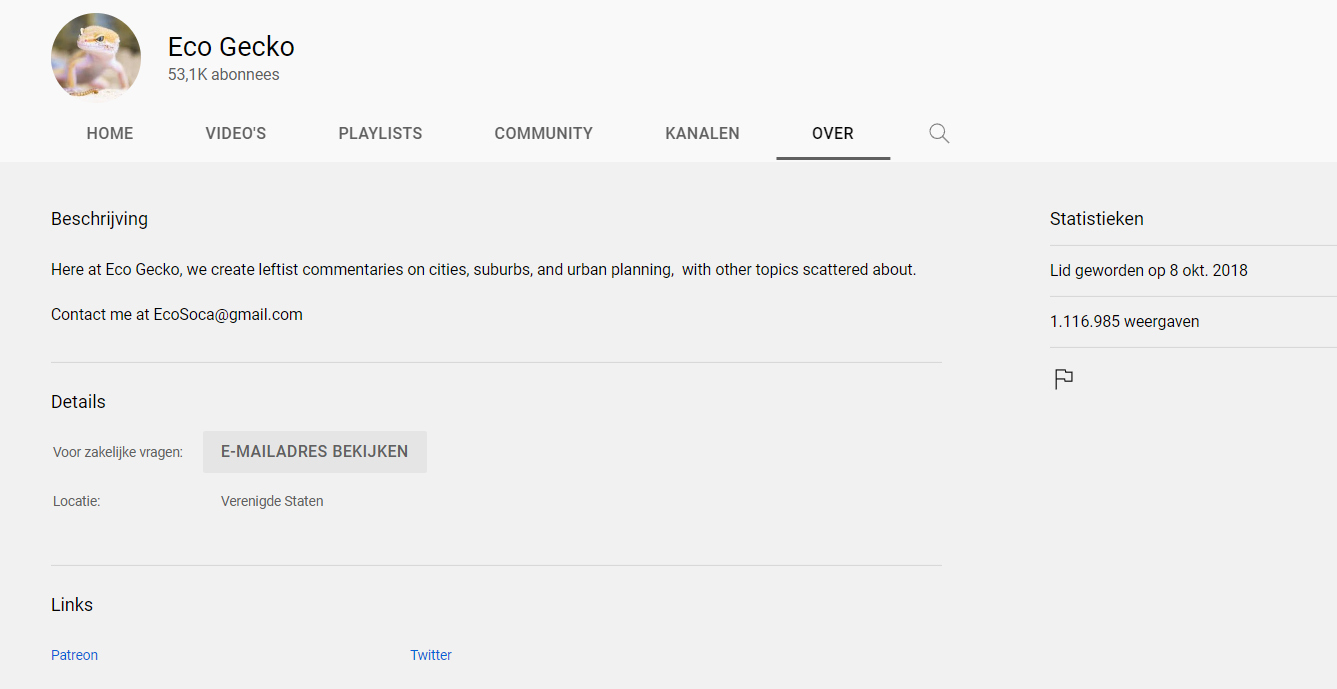Open the Eco Gecko channel avatar
This screenshot has height=689, width=1337.
(96, 58)
